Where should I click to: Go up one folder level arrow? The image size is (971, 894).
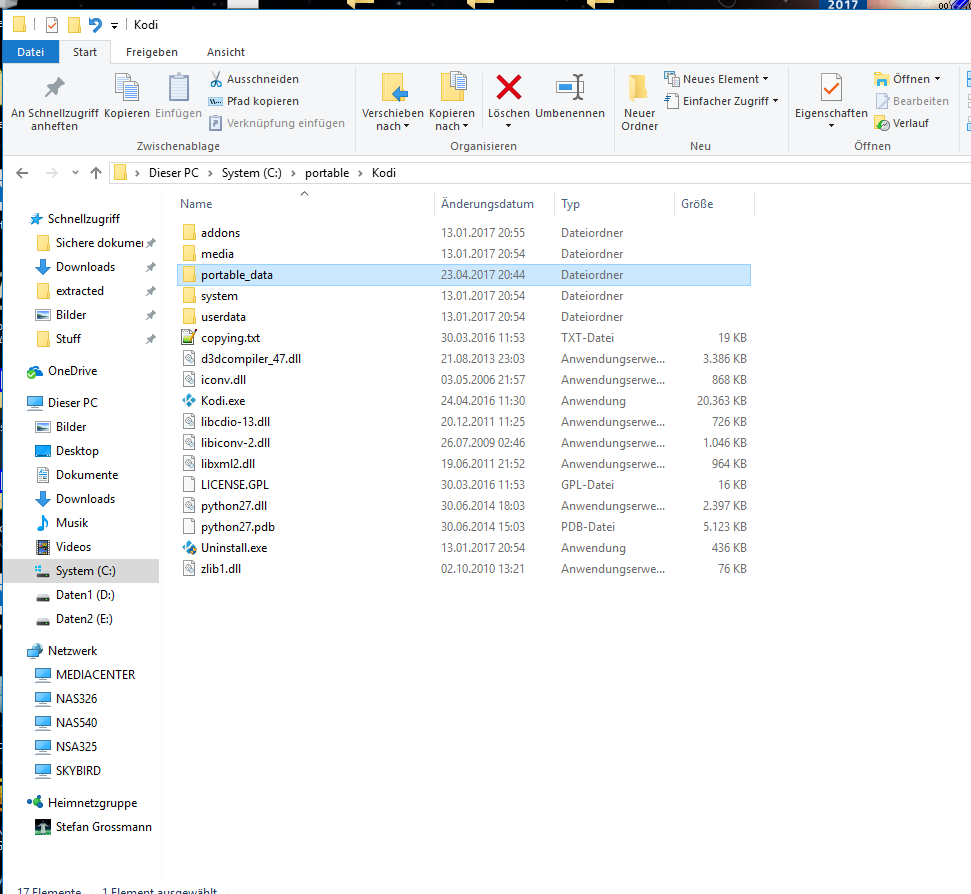click(x=95, y=173)
